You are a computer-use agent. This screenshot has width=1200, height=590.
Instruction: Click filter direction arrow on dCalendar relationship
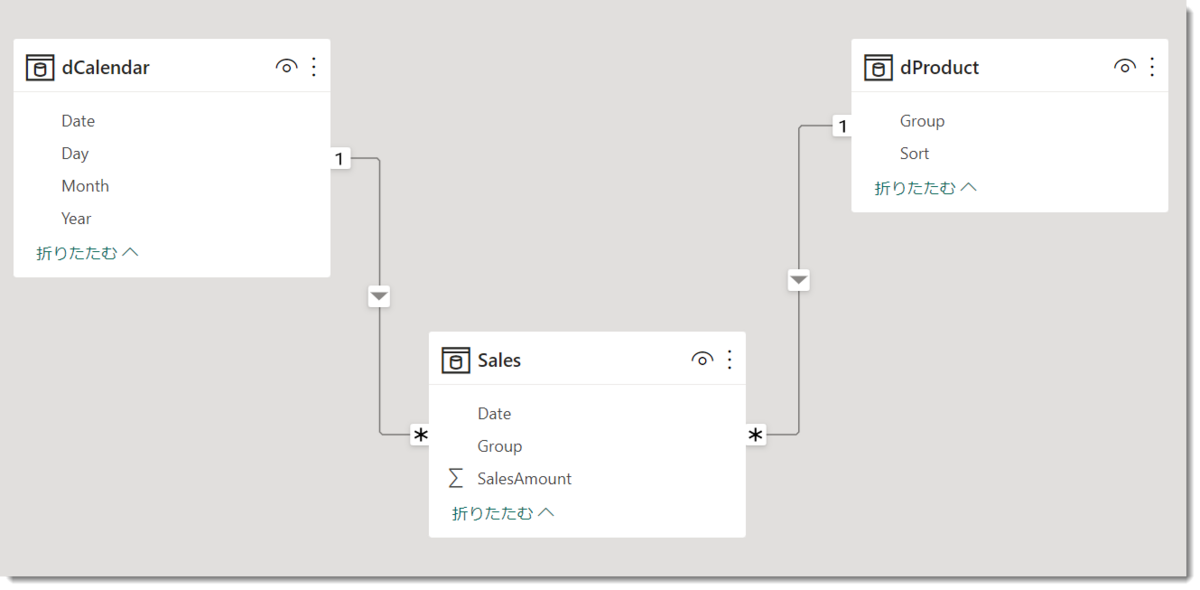379,296
